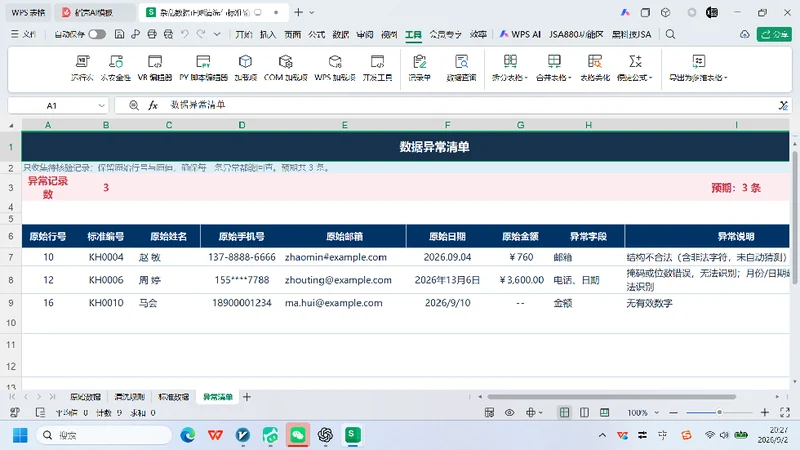800x450 pixels.
Task: Add a new sheet with plus button
Action: pyautogui.click(x=246, y=396)
